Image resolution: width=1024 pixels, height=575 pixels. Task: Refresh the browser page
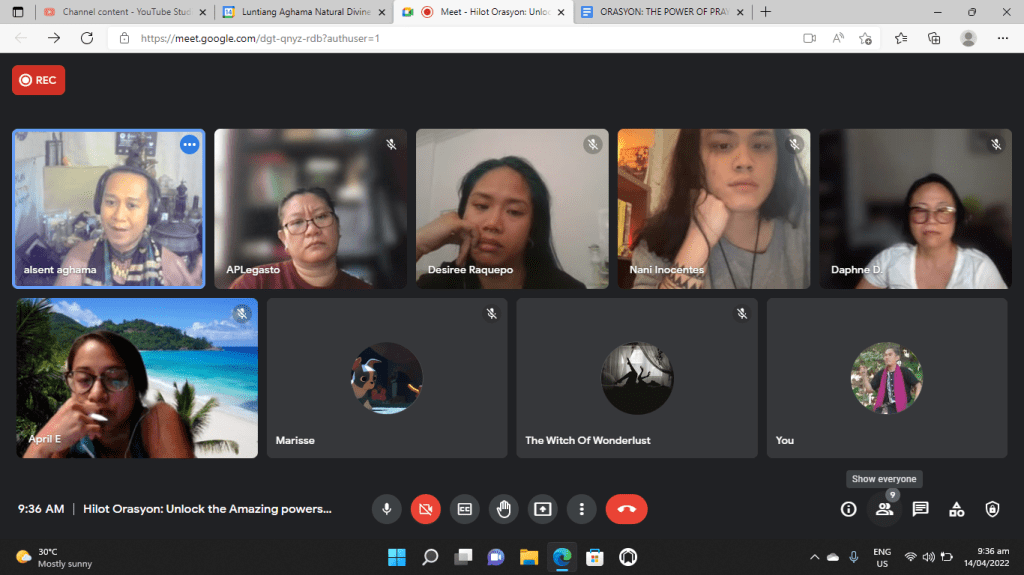87,38
